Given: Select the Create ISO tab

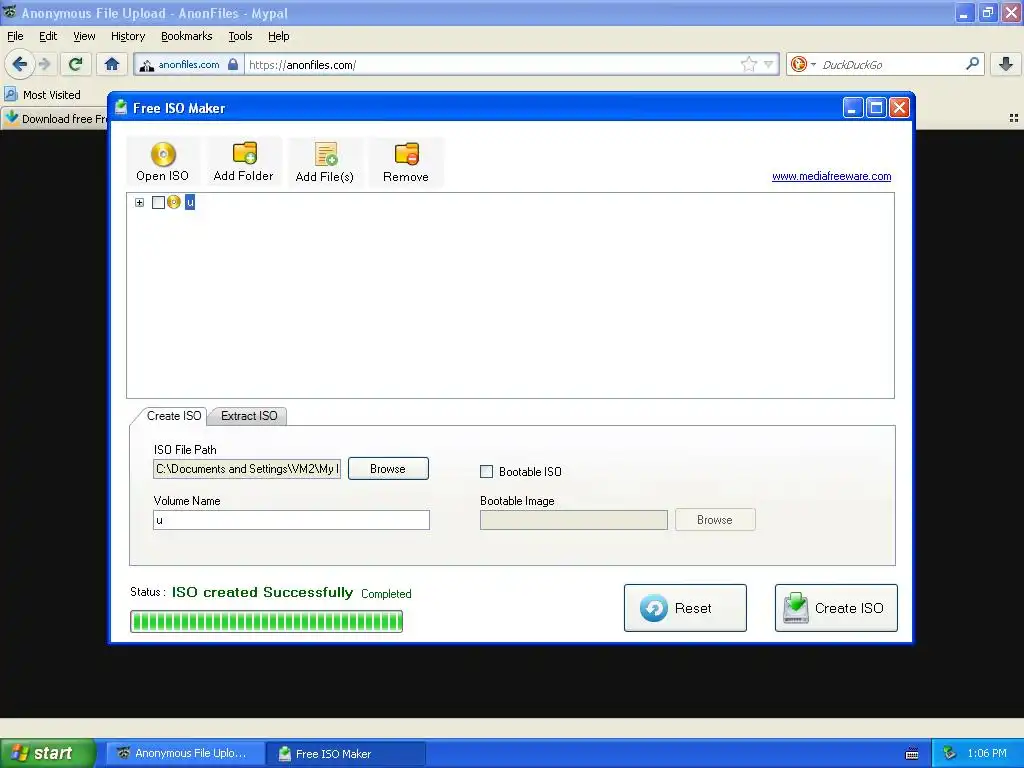Looking at the screenshot, I should click(174, 416).
